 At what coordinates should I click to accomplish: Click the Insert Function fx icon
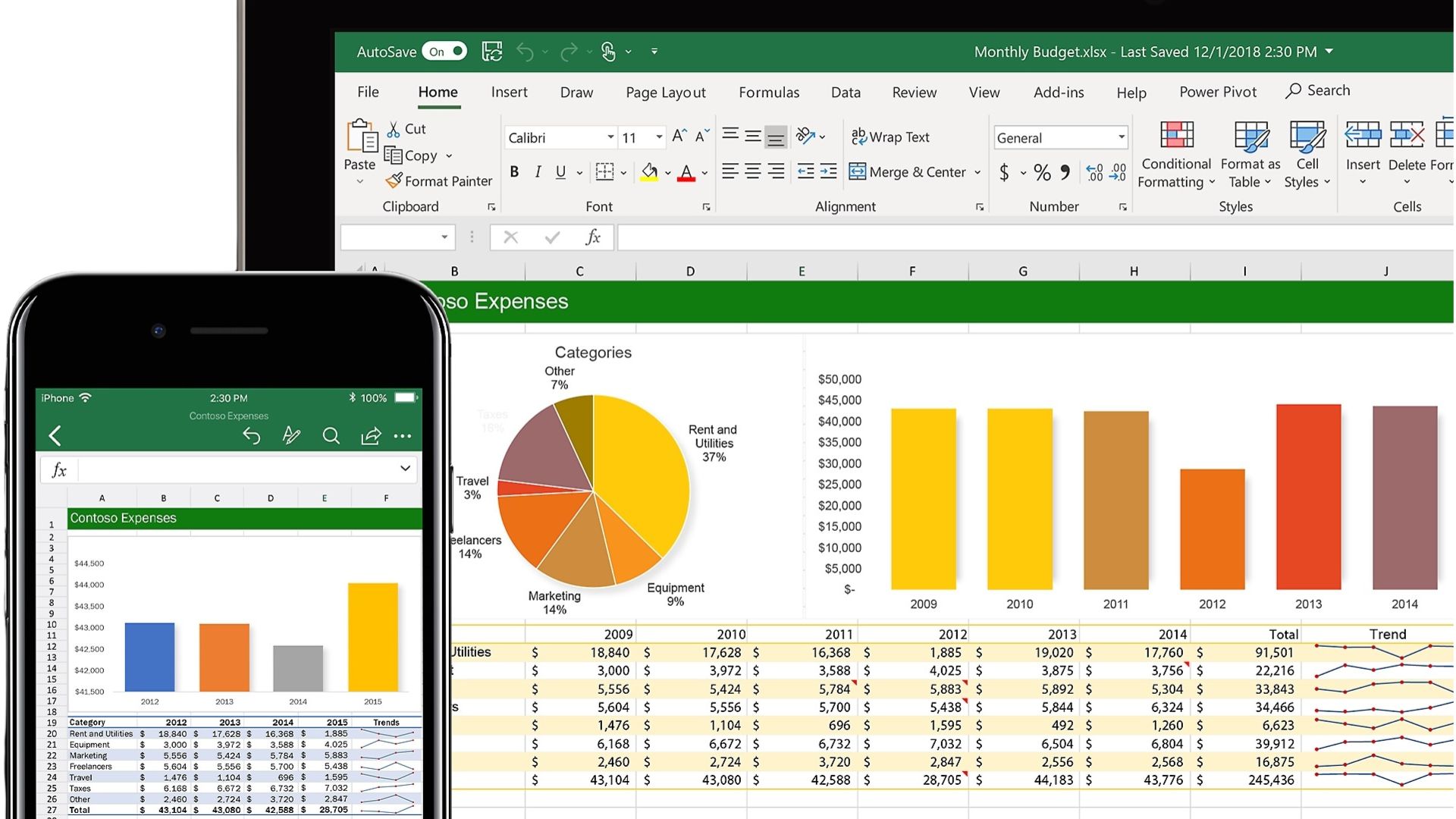point(593,238)
